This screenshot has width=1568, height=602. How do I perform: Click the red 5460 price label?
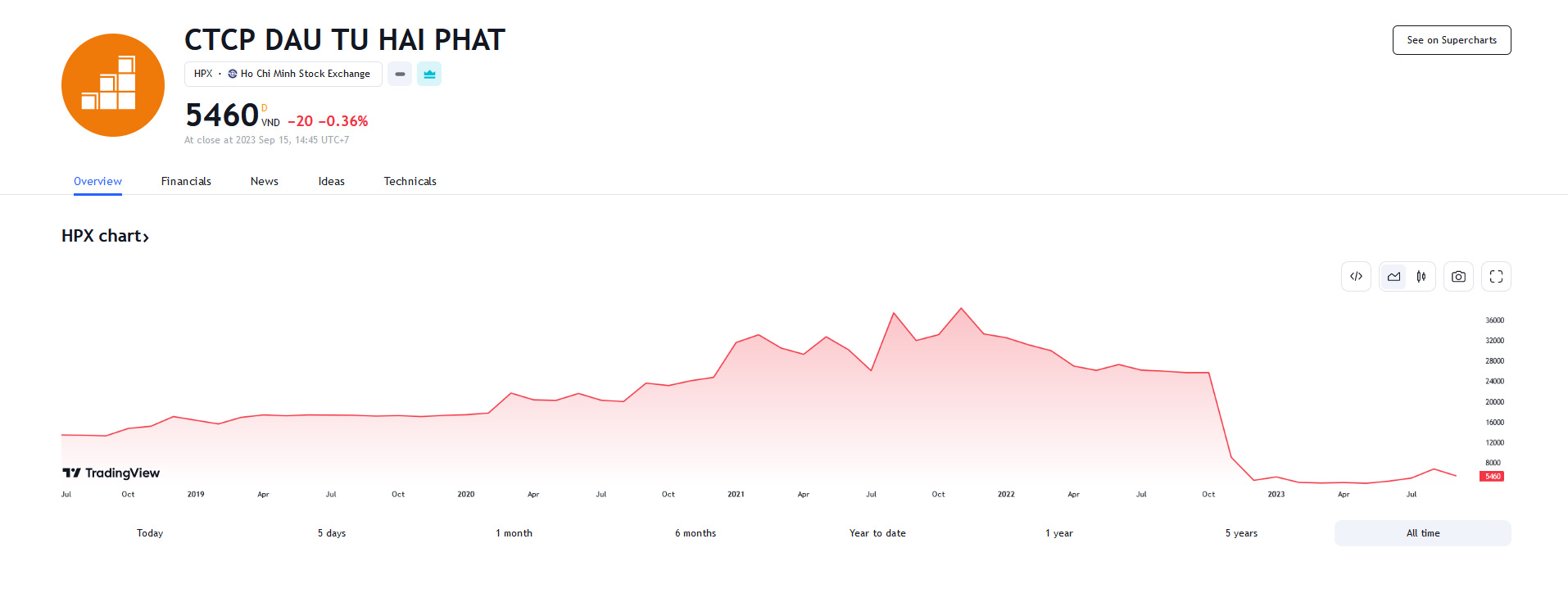[x=1492, y=477]
